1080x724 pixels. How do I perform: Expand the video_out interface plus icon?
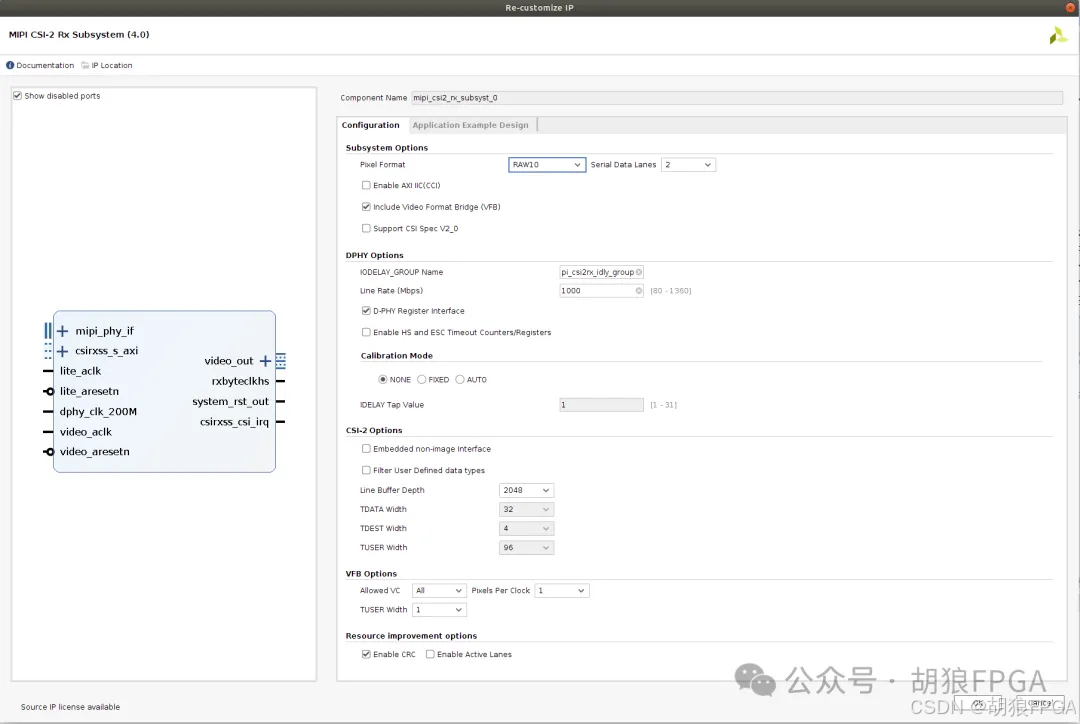(x=265, y=361)
